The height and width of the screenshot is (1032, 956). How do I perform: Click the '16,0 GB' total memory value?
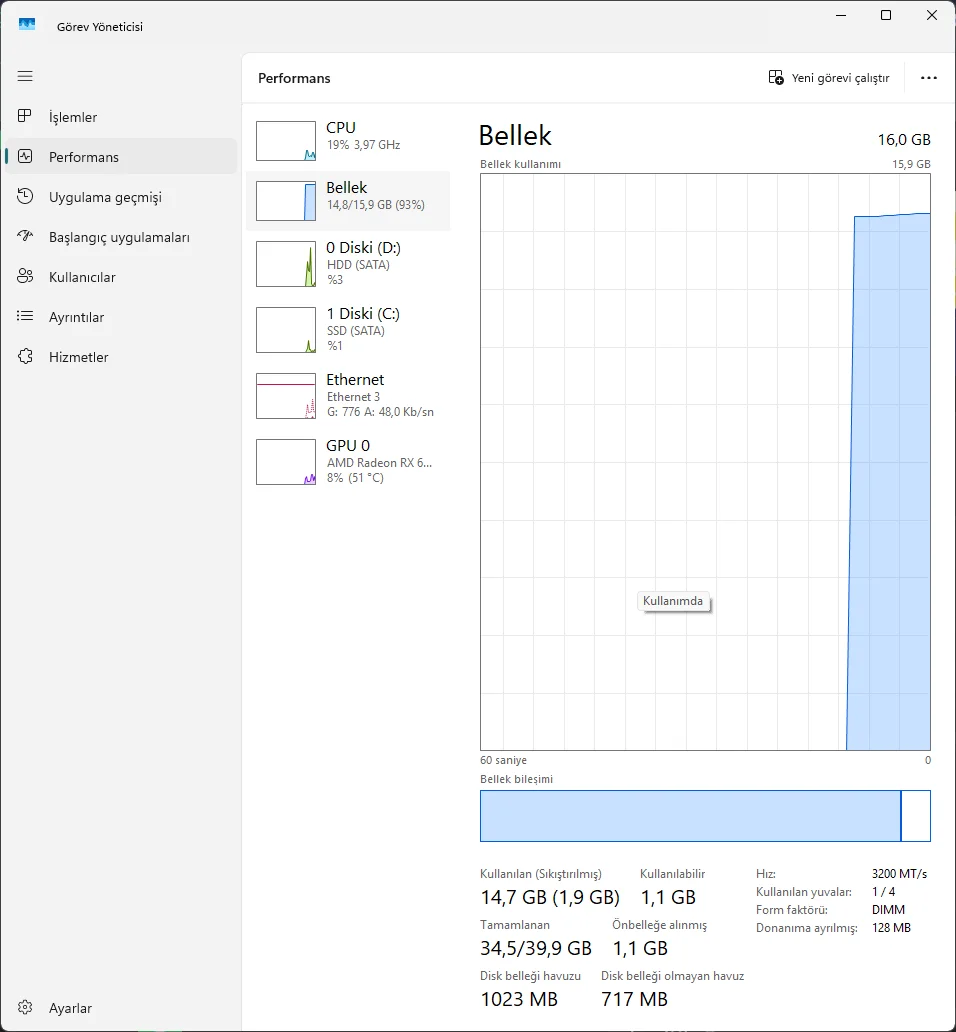point(904,140)
